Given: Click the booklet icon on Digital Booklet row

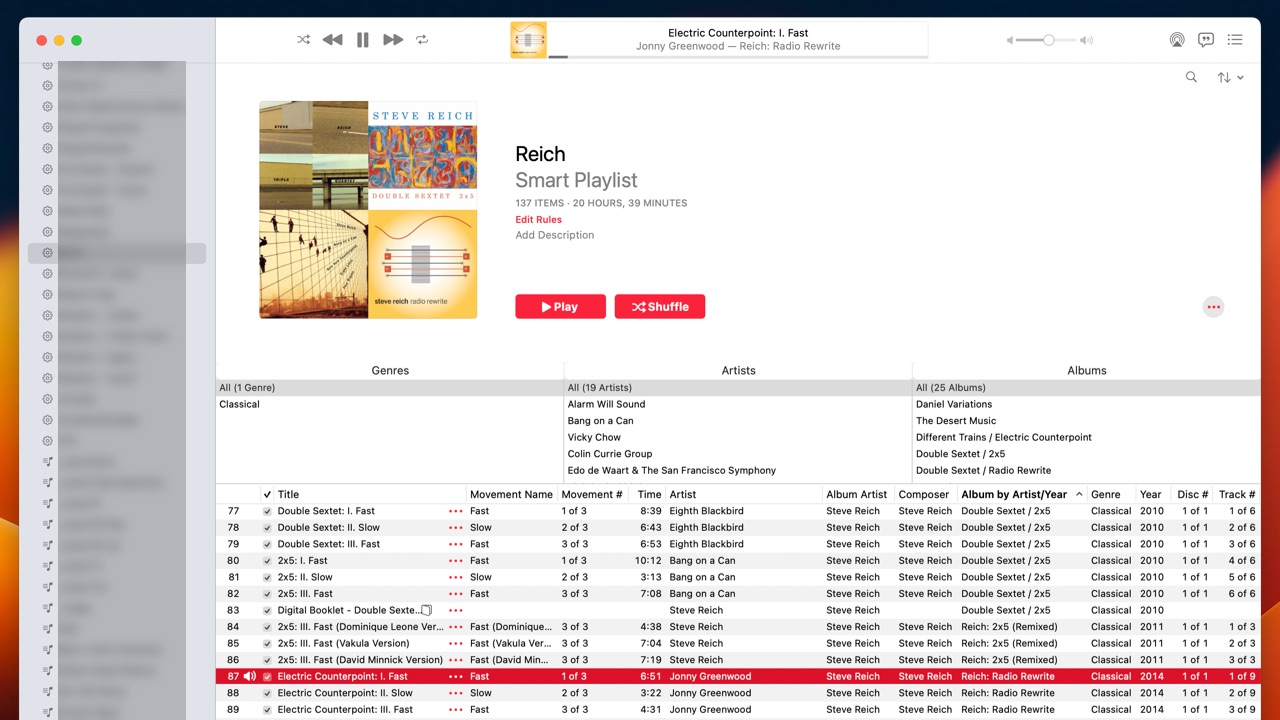Looking at the screenshot, I should pyautogui.click(x=426, y=610).
